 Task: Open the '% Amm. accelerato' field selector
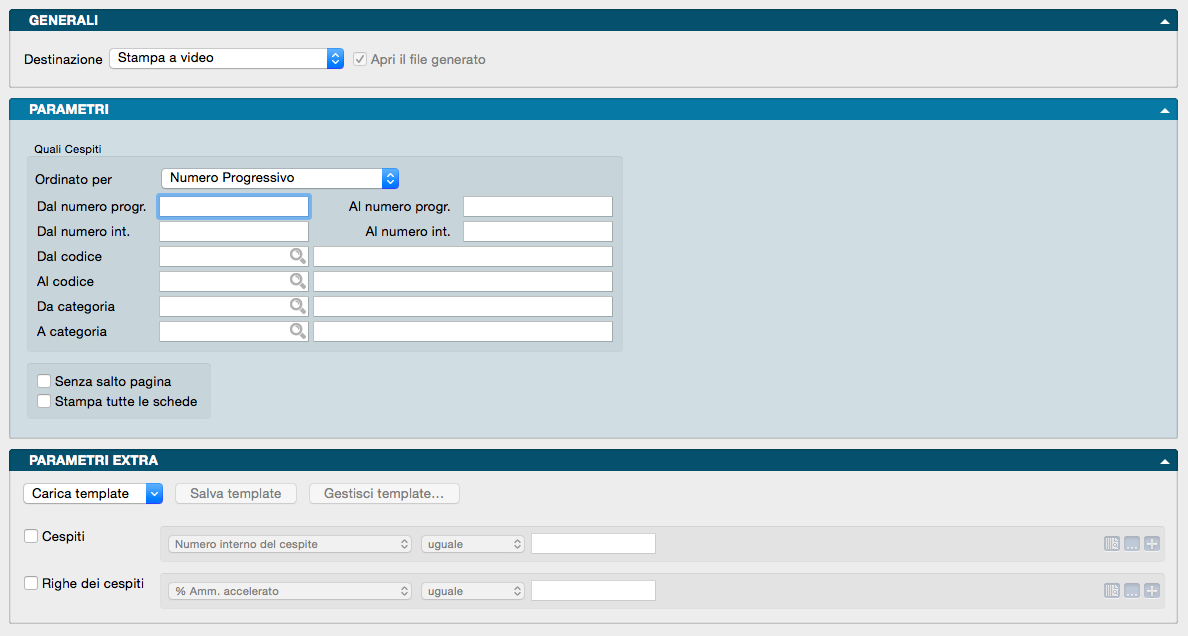[x=290, y=591]
